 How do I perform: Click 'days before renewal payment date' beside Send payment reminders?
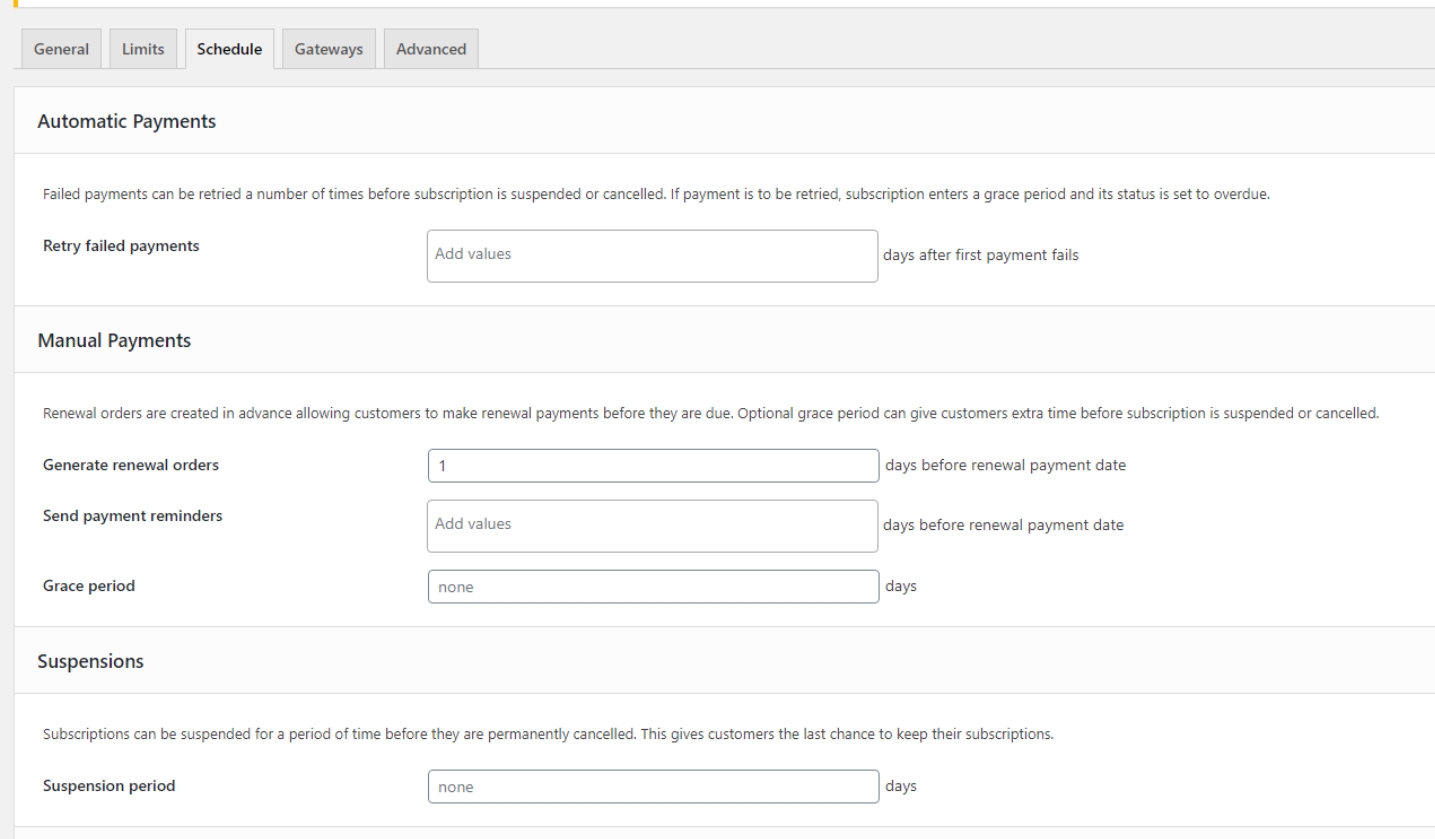coord(1003,526)
